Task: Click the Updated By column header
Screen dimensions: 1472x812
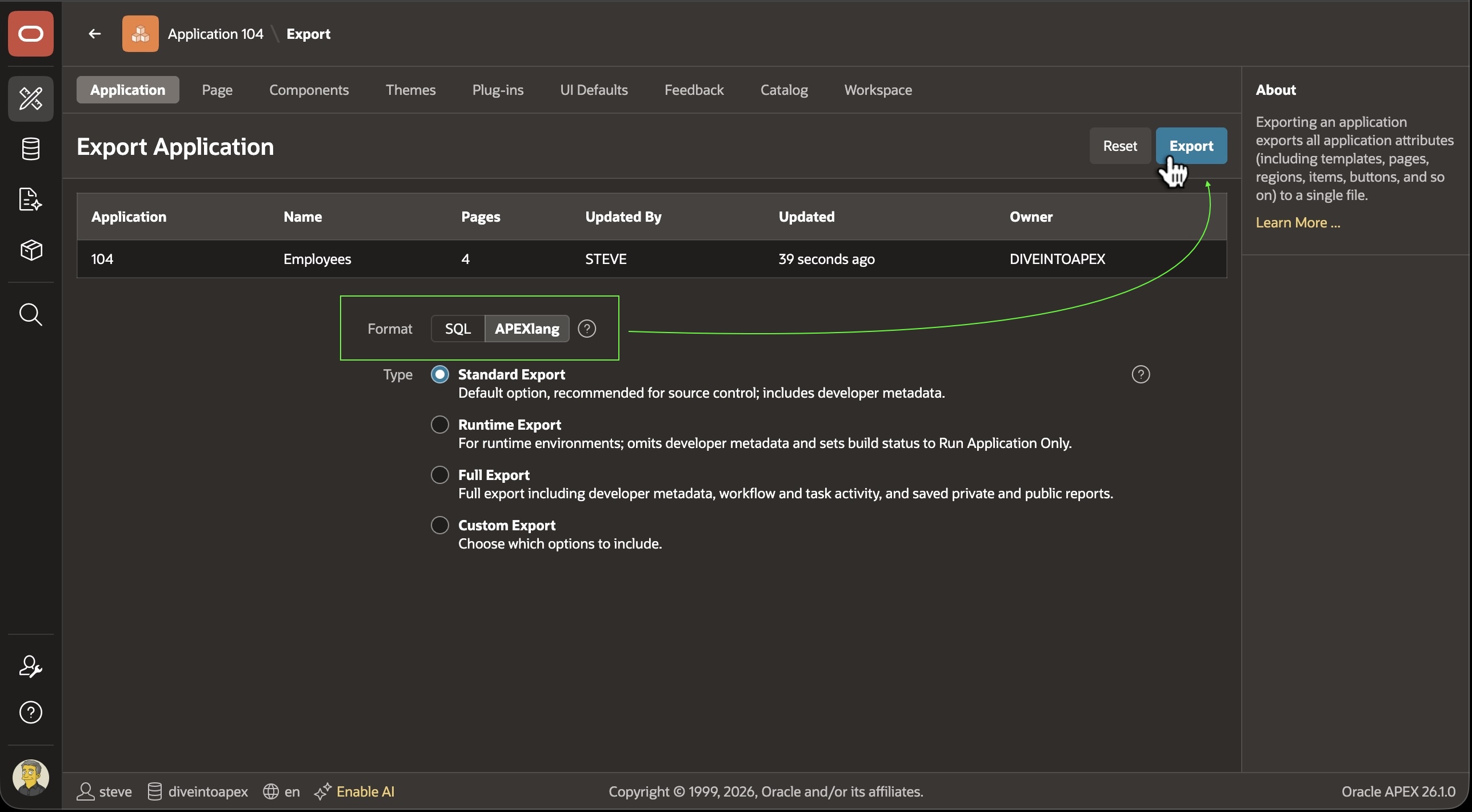Action: [623, 217]
